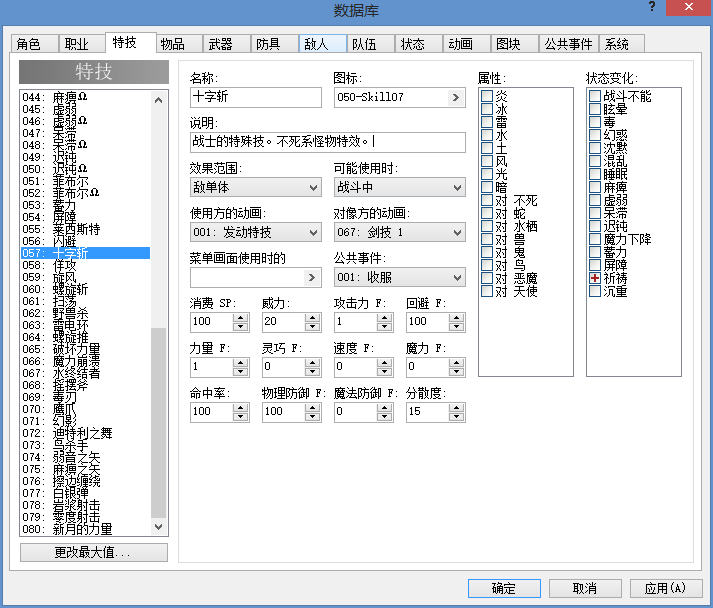Switch to the 公共事件 tab

point(568,44)
